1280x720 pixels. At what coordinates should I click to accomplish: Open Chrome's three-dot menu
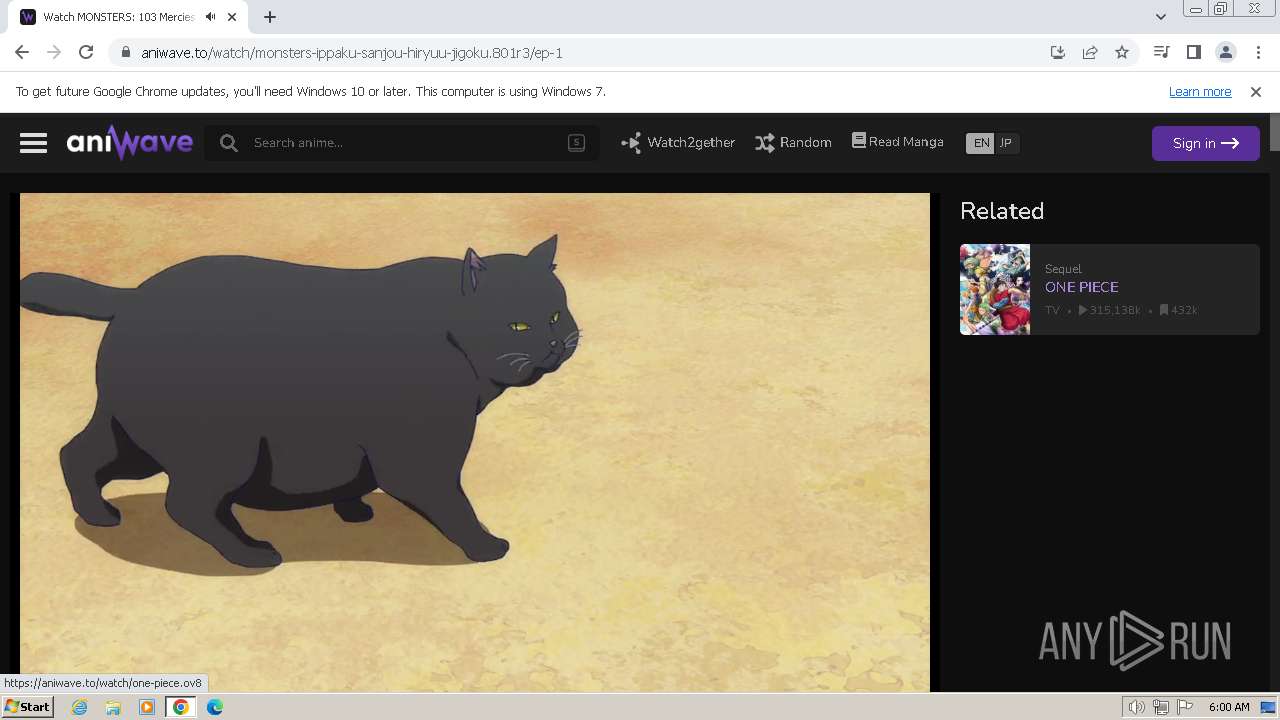pyautogui.click(x=1258, y=52)
